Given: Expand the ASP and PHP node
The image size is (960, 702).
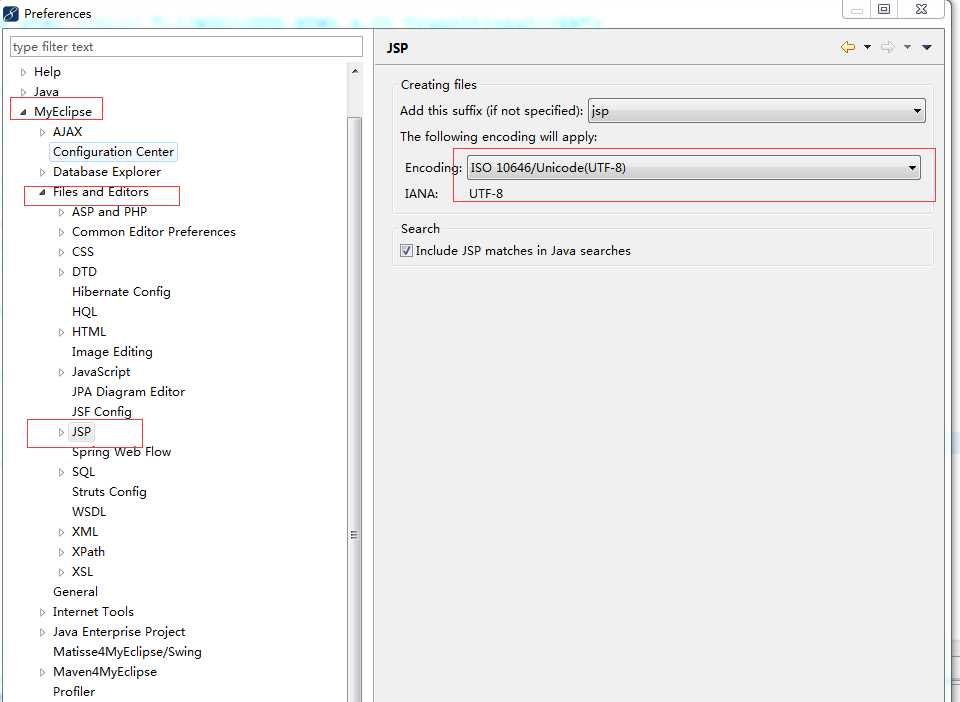Looking at the screenshot, I should click(61, 212).
